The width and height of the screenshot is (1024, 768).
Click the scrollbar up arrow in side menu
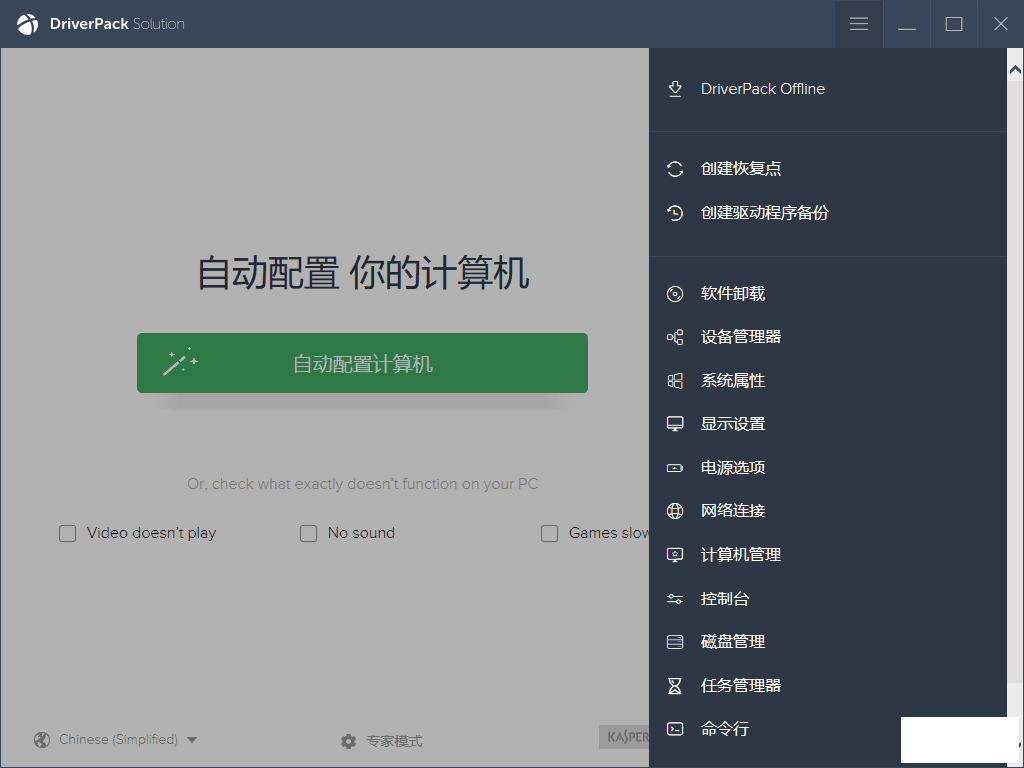[1016, 69]
